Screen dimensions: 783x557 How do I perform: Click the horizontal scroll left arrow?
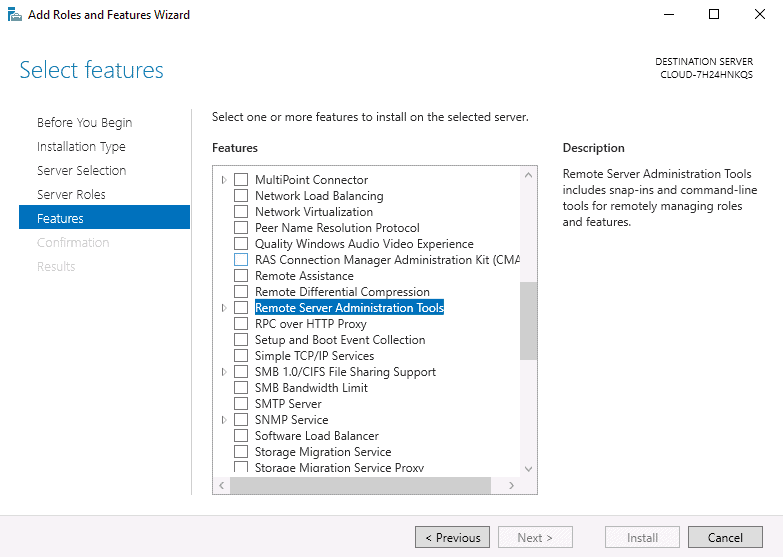coord(221,485)
